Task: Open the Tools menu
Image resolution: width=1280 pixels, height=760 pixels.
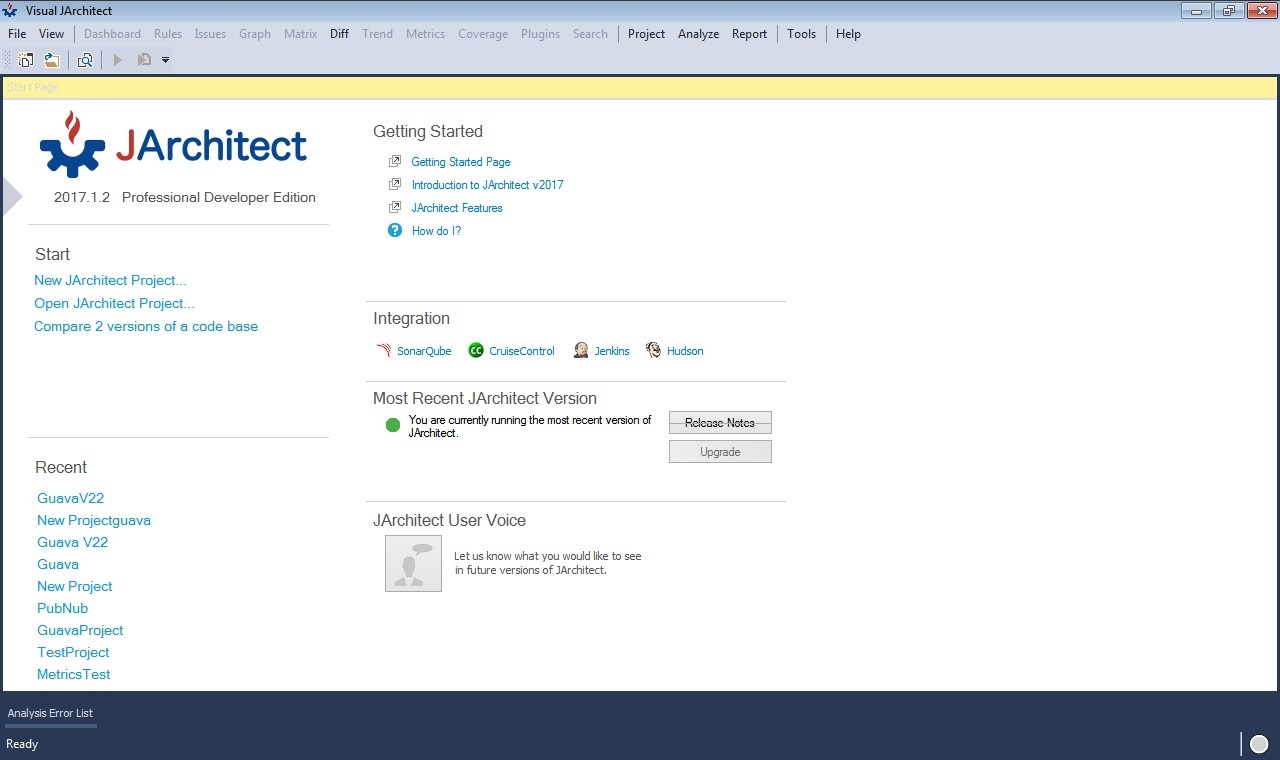Action: pos(801,33)
